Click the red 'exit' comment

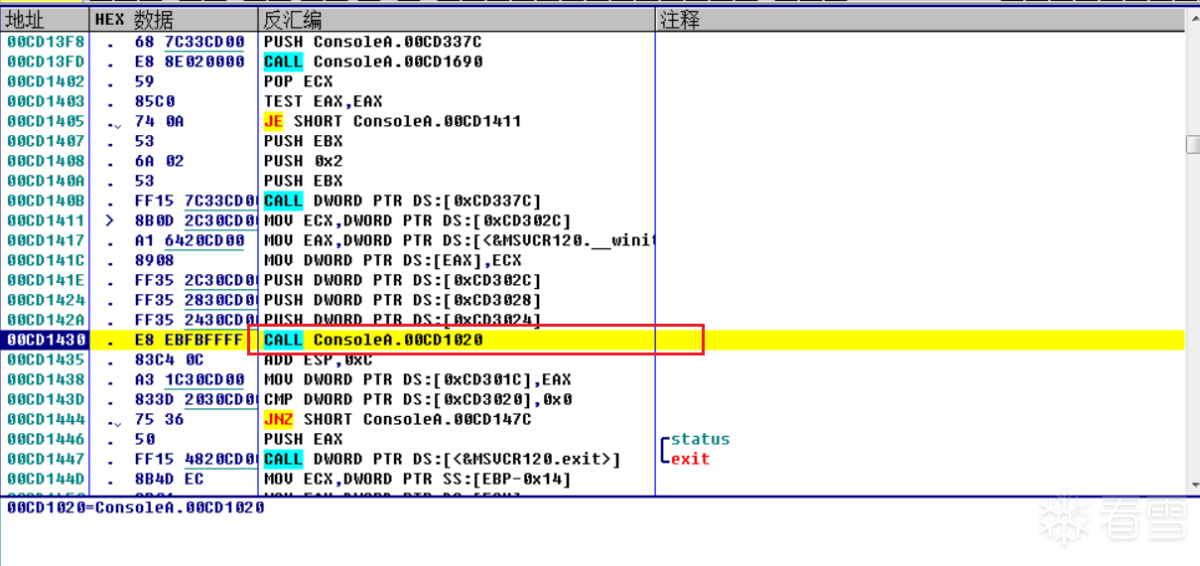coord(690,459)
